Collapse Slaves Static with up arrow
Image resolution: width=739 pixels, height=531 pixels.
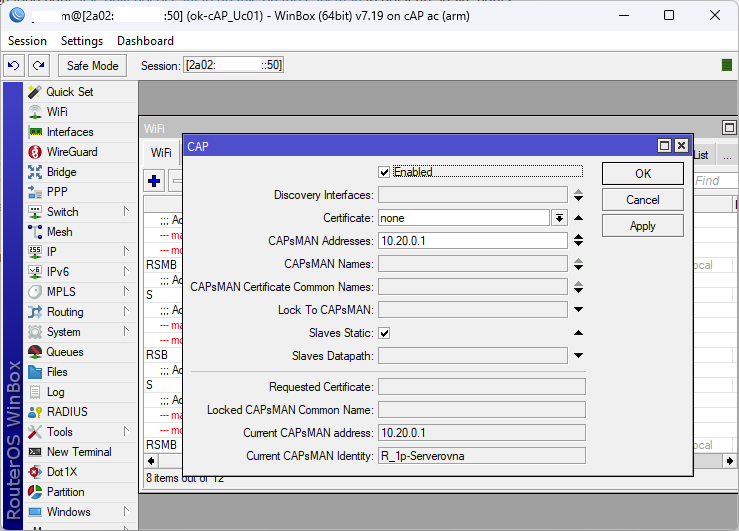[578, 333]
